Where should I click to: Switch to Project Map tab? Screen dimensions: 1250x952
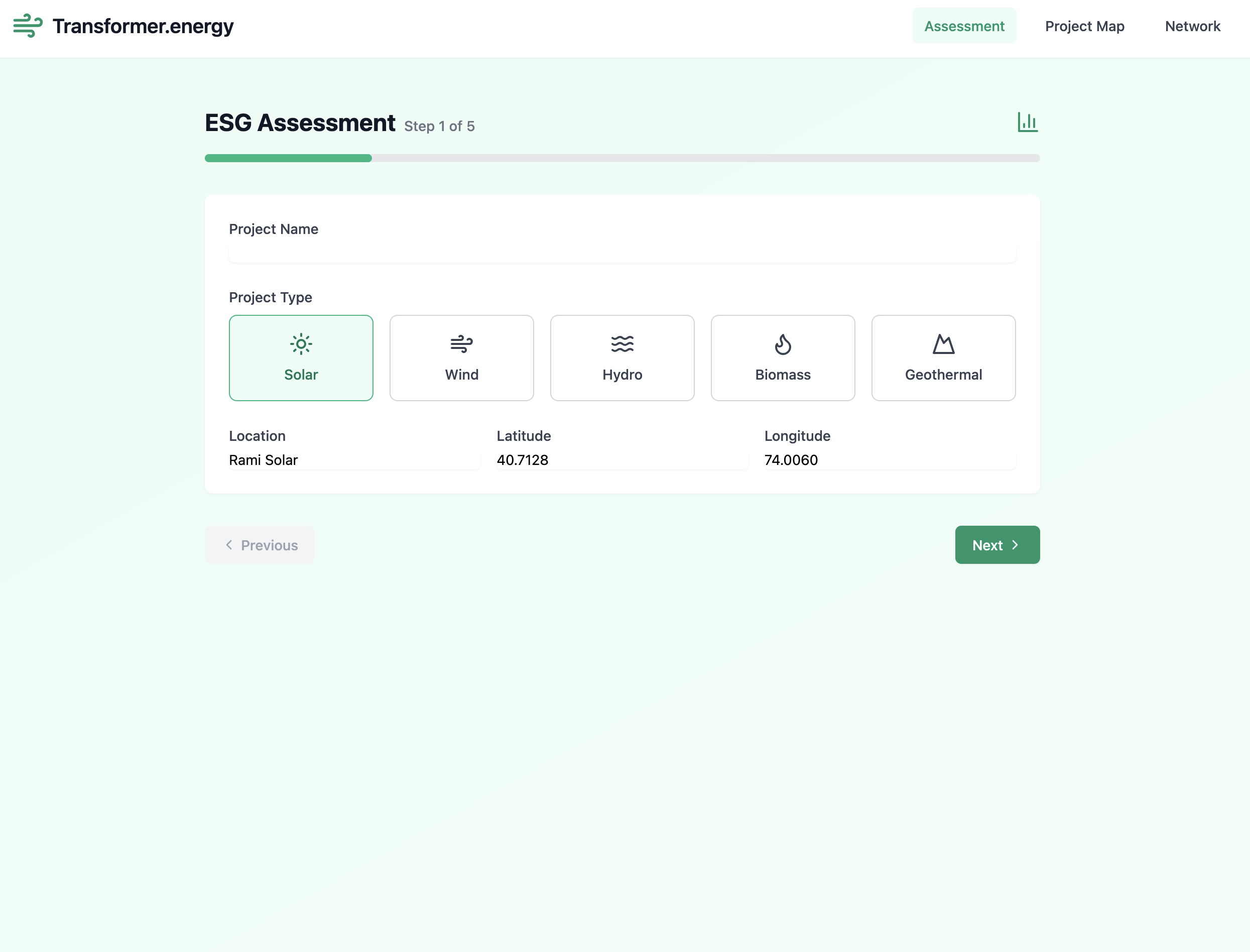[1084, 26]
